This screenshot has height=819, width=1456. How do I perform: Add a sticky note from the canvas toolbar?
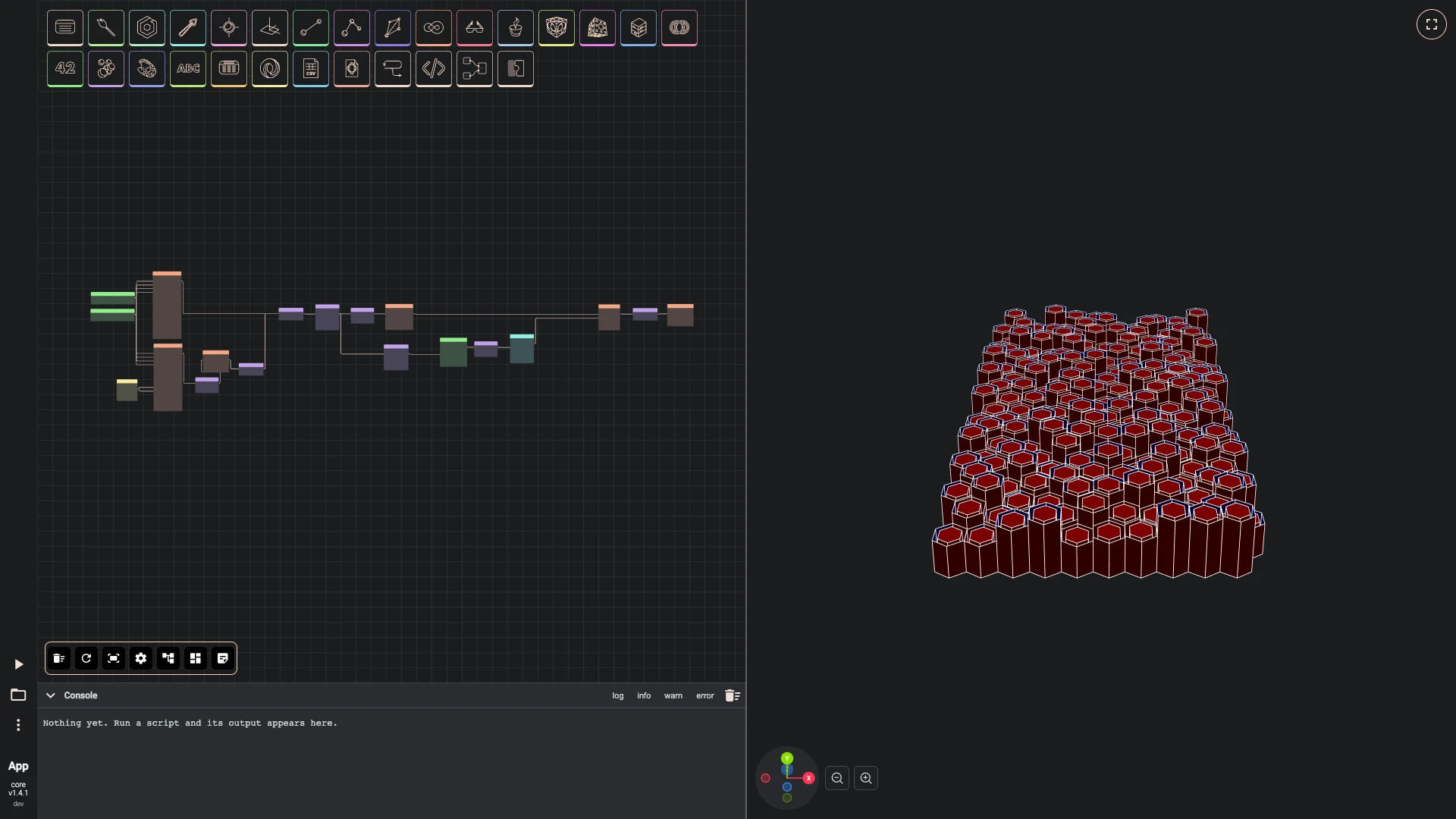[223, 658]
